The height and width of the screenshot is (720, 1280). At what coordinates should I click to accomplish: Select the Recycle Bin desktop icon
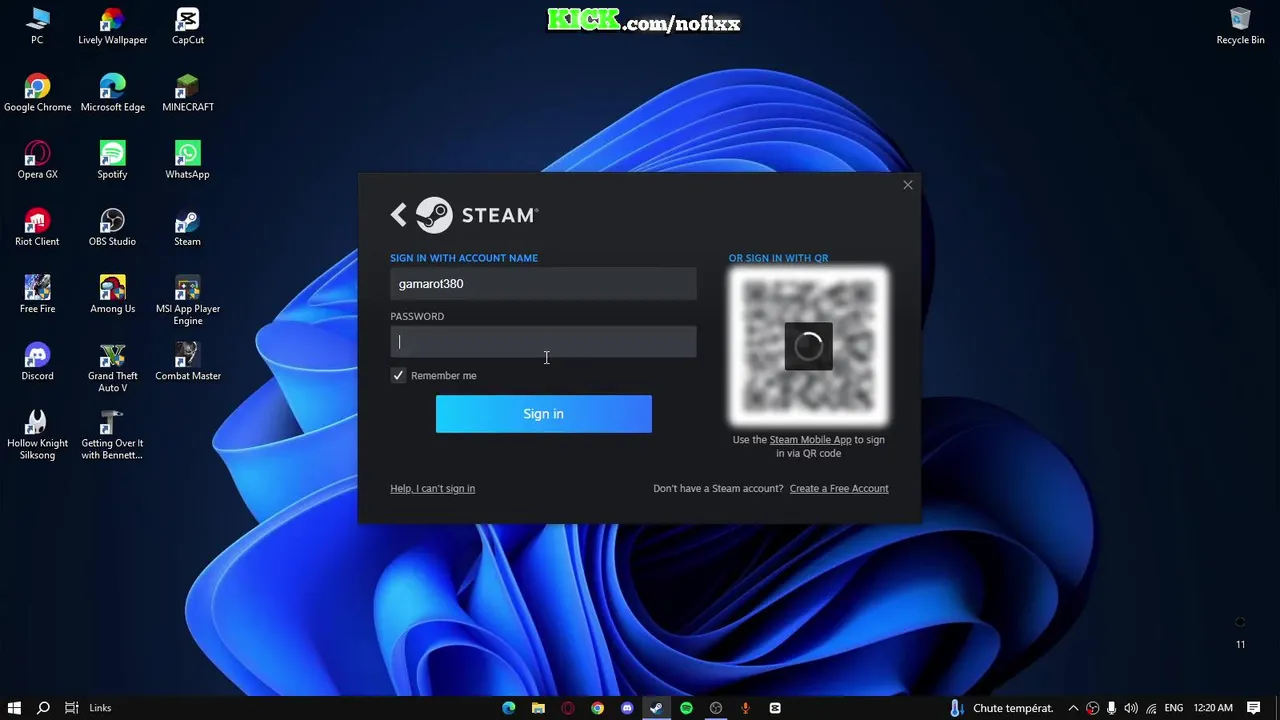coord(1240,26)
